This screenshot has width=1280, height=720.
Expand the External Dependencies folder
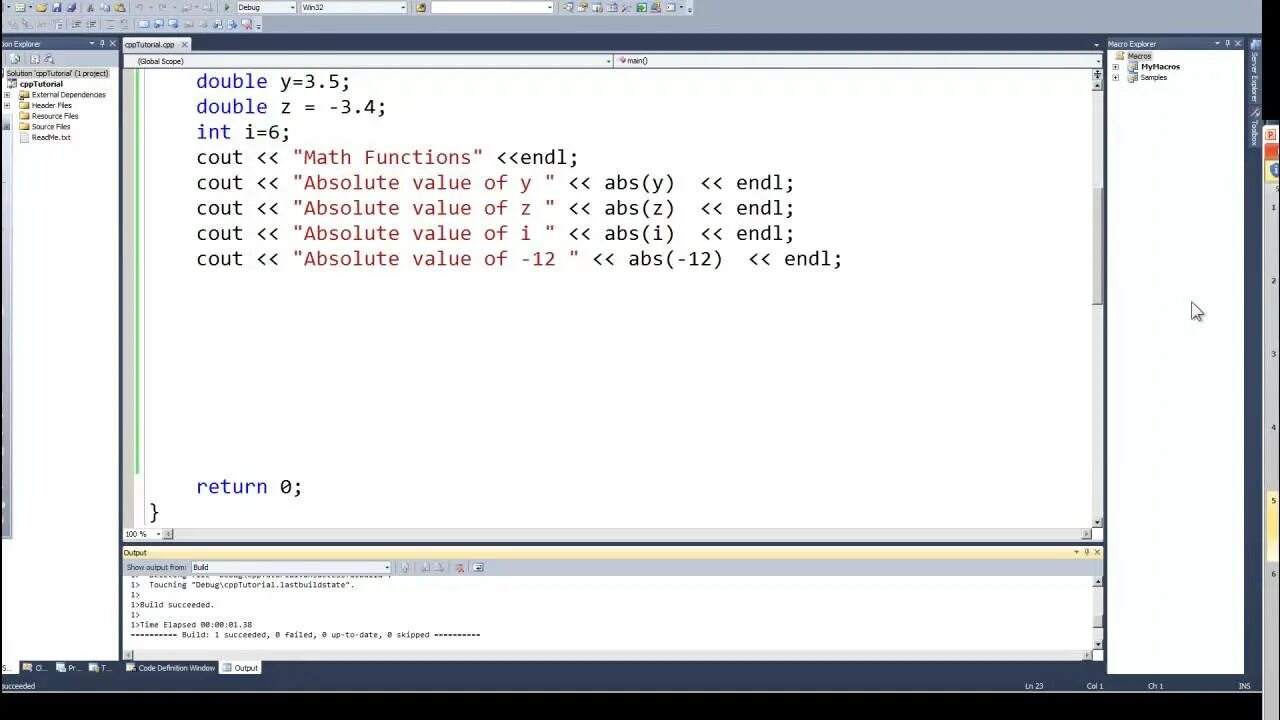[7, 95]
